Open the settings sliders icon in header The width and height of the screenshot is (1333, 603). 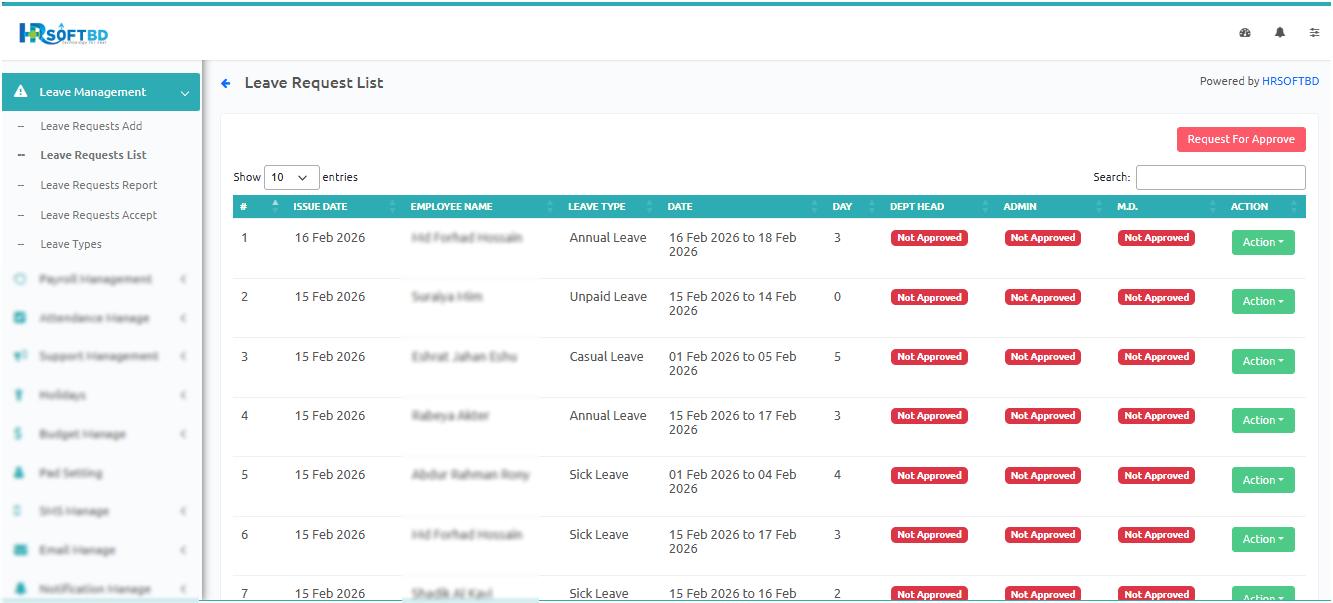click(1315, 33)
